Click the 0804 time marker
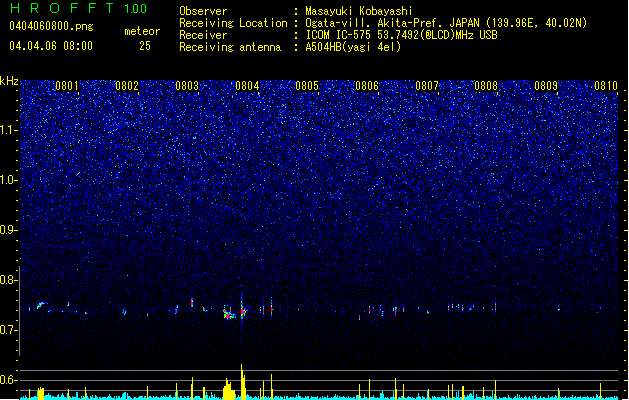The image size is (629, 400). click(247, 86)
